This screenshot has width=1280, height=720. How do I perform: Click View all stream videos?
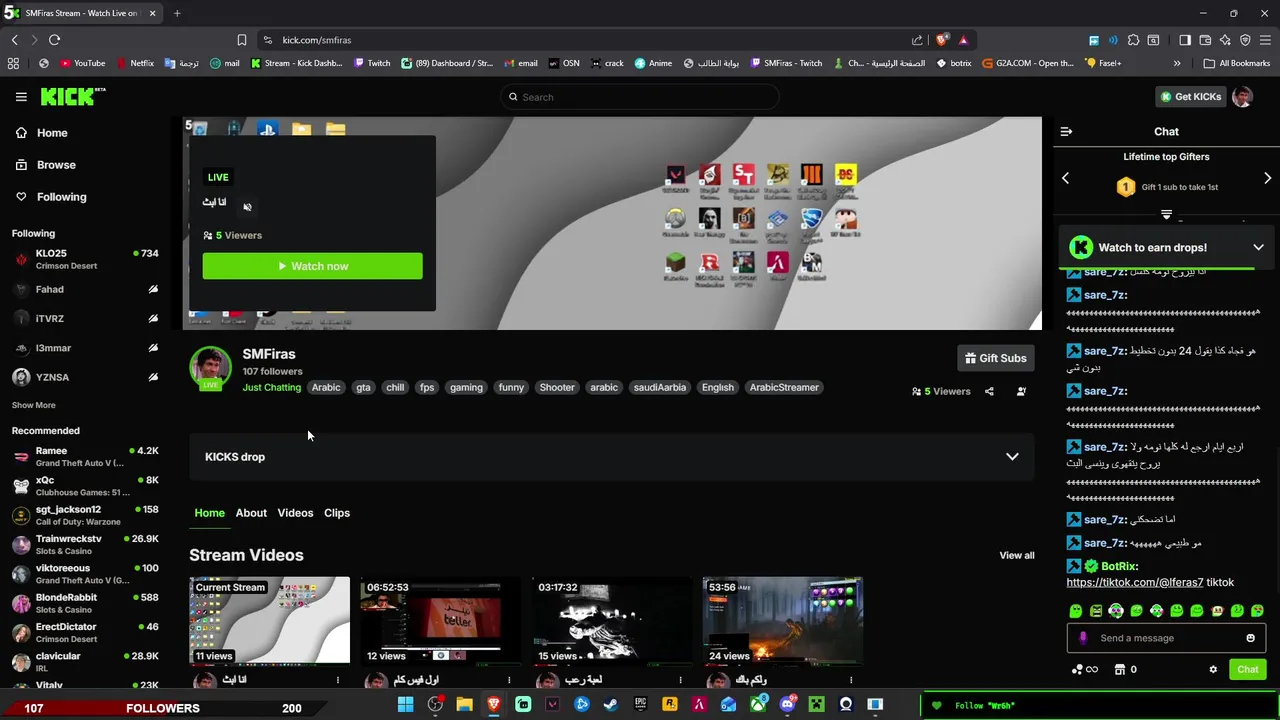pos(1016,556)
